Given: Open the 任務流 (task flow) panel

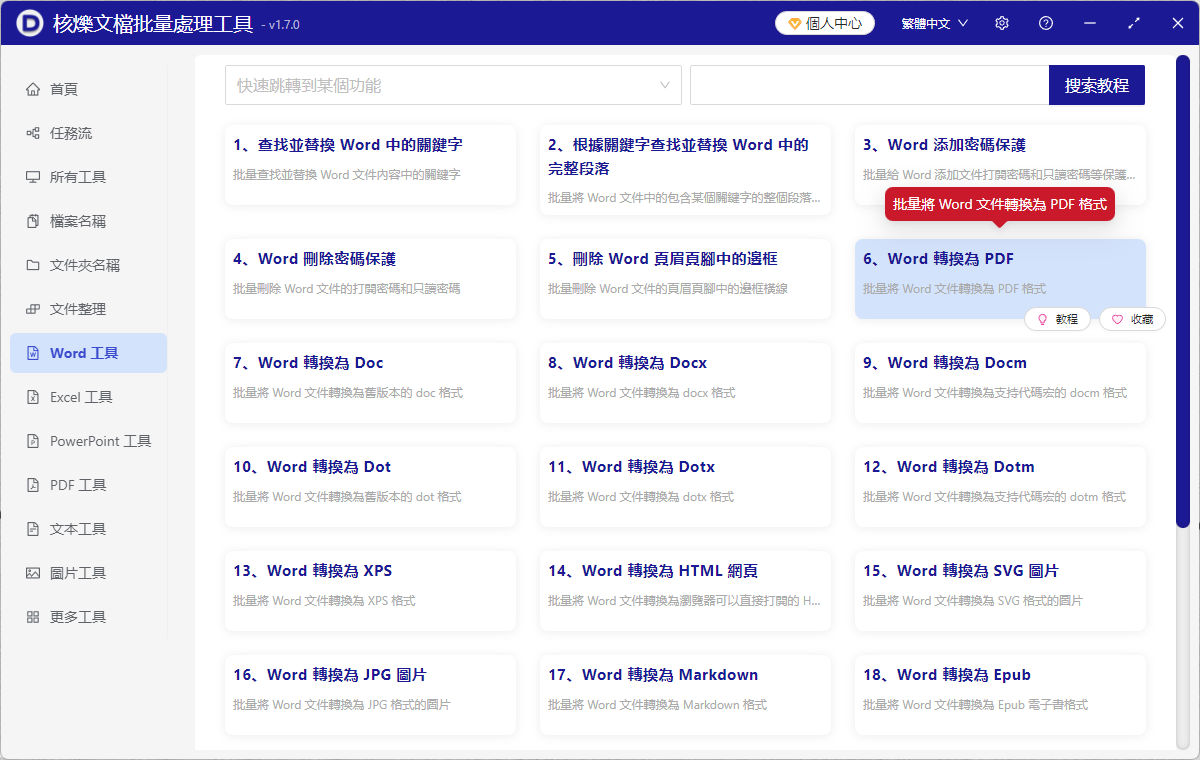Looking at the screenshot, I should pos(88,132).
